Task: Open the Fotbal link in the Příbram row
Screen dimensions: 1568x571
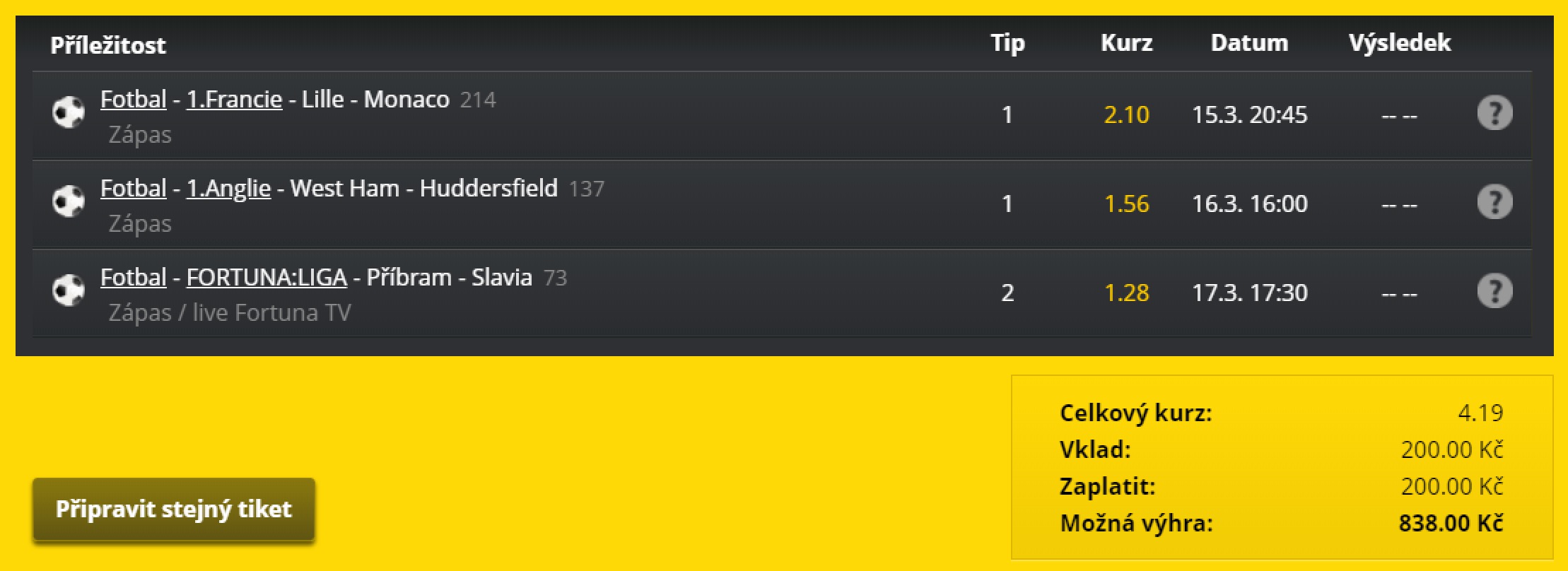Action: tap(133, 278)
